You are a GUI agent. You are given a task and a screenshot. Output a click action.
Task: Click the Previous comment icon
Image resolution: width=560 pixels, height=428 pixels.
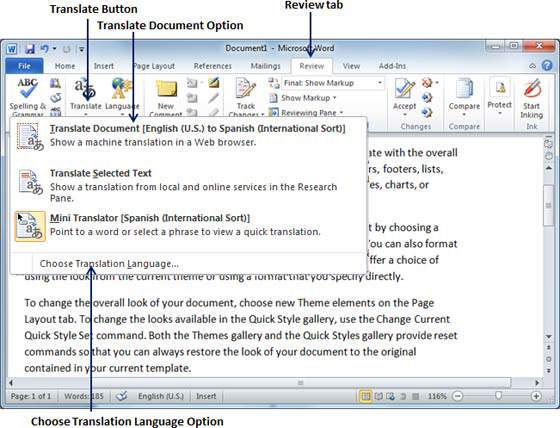[192, 98]
